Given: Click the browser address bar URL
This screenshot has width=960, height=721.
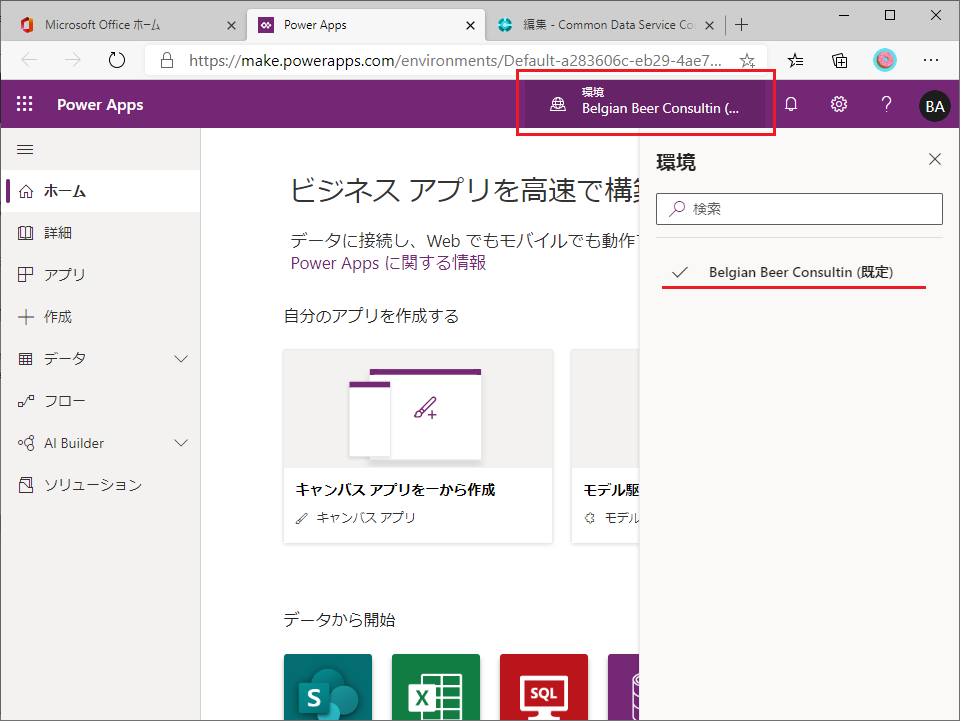Looking at the screenshot, I should 455,61.
